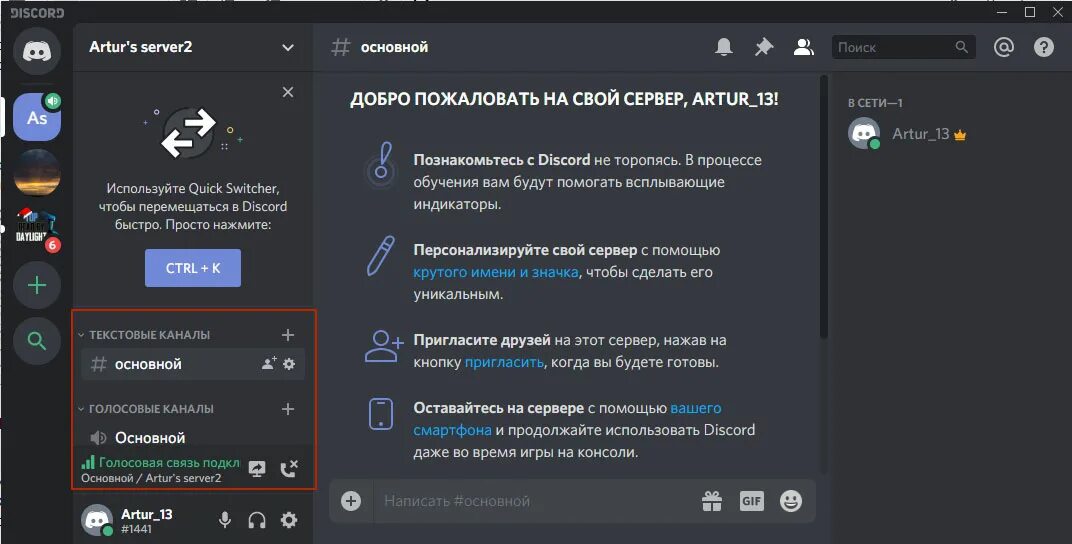This screenshot has width=1072, height=544.
Task: Attach a file with the plus button
Action: [351, 502]
